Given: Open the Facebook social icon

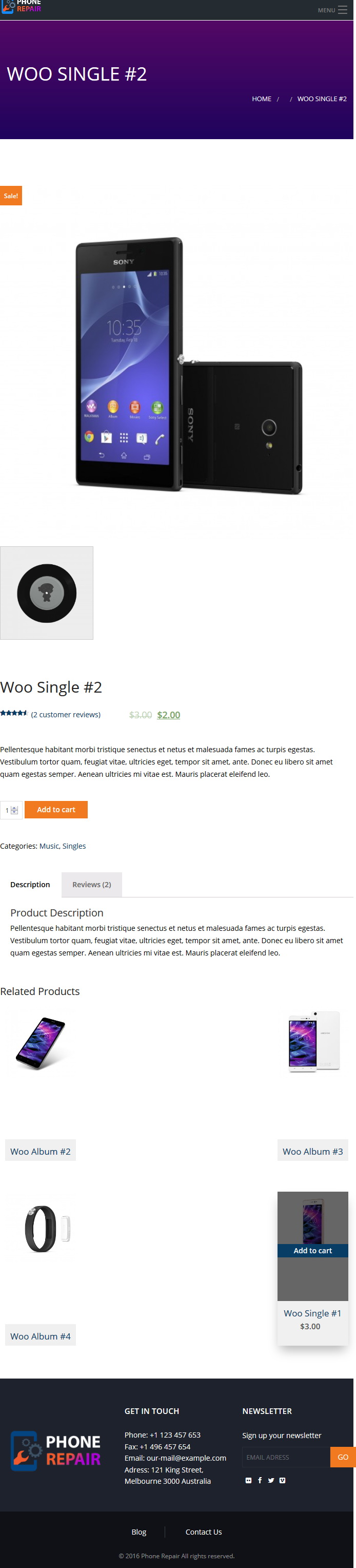Looking at the screenshot, I should (260, 1480).
